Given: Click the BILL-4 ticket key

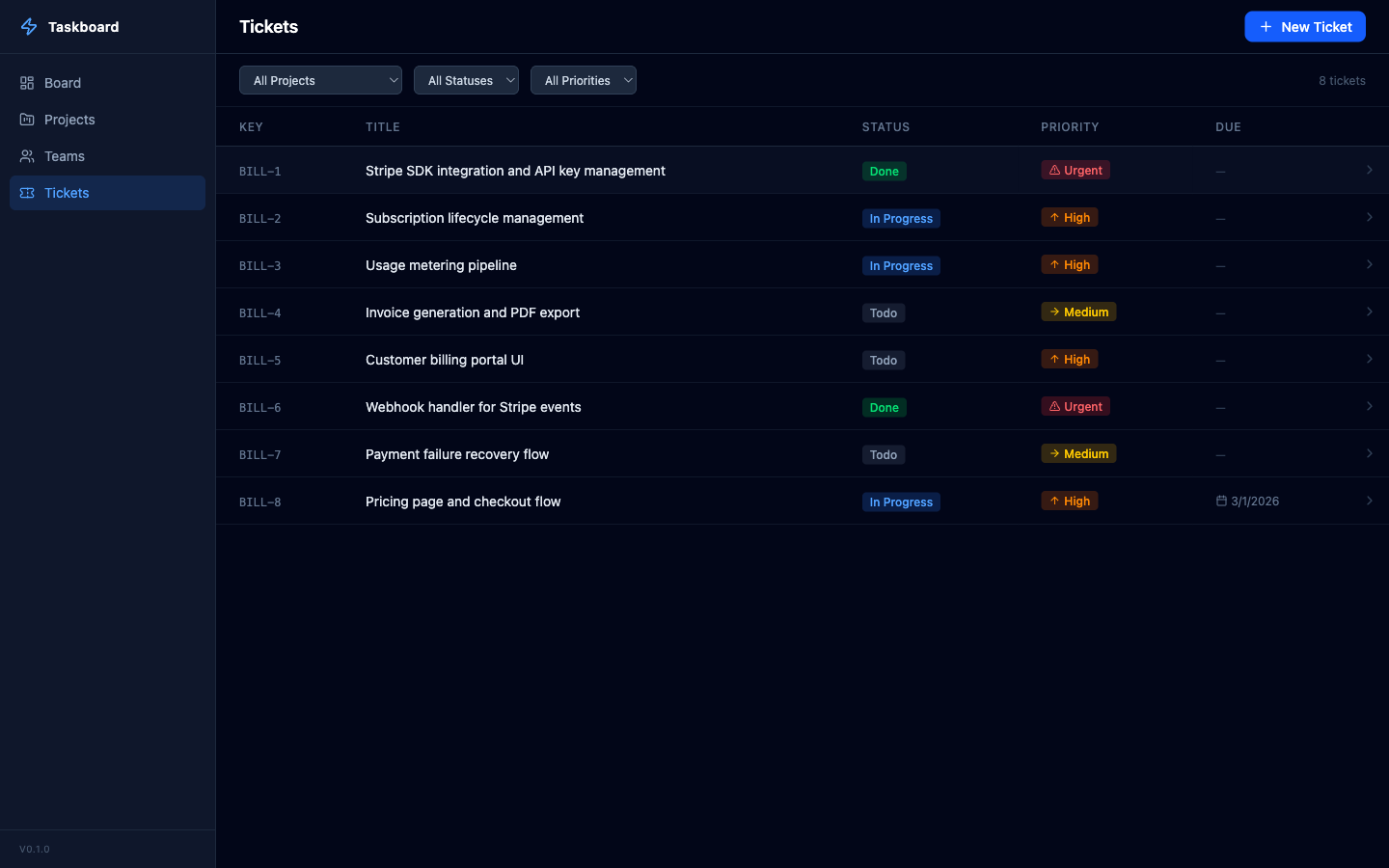Looking at the screenshot, I should click(x=260, y=313).
